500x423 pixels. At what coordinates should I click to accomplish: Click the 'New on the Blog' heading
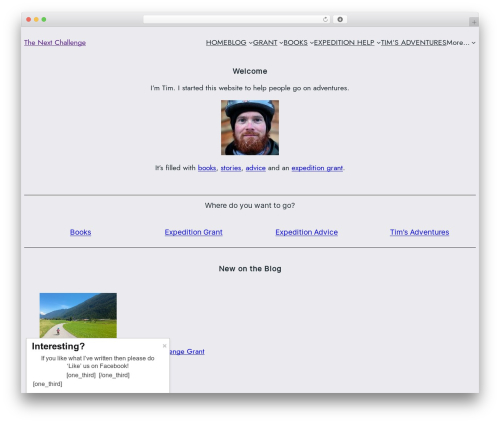pos(250,269)
